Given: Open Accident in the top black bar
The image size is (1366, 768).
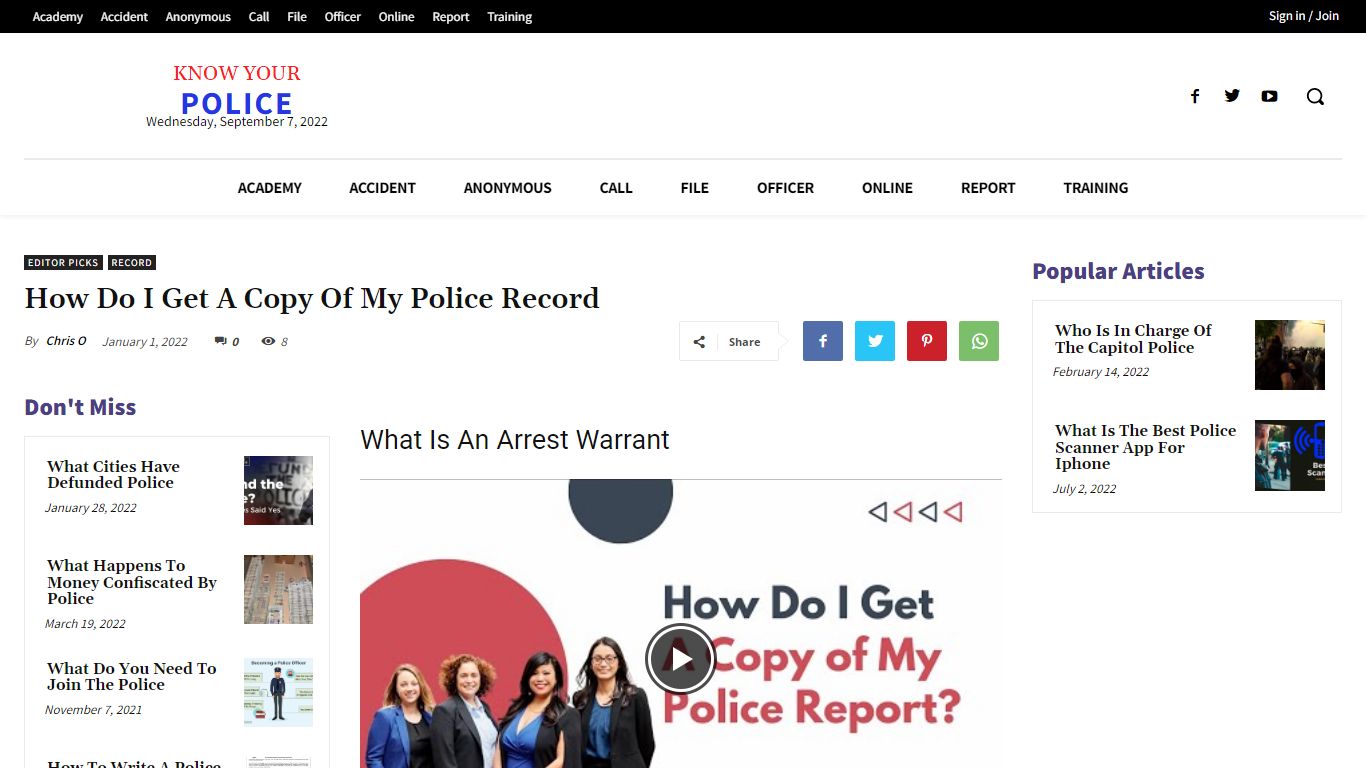Looking at the screenshot, I should 124,17.
